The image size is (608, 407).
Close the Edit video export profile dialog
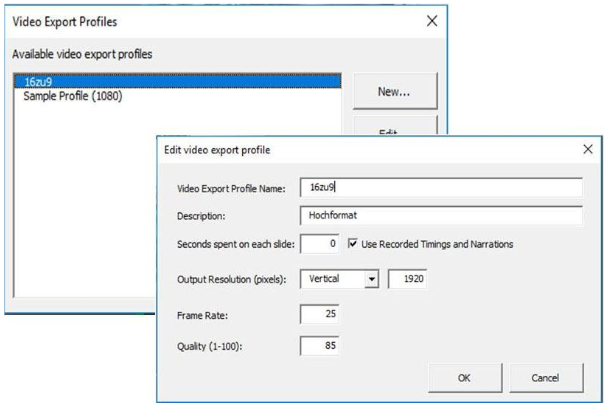coord(587,149)
